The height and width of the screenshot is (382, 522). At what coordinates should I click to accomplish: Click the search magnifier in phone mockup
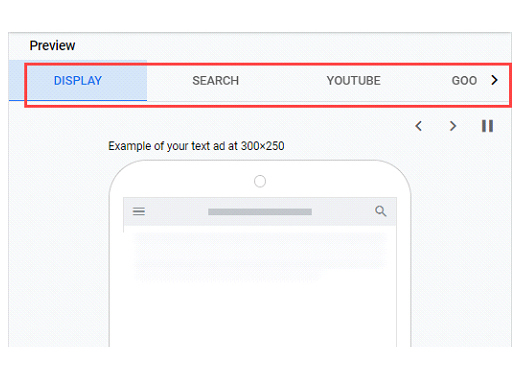coord(381,211)
